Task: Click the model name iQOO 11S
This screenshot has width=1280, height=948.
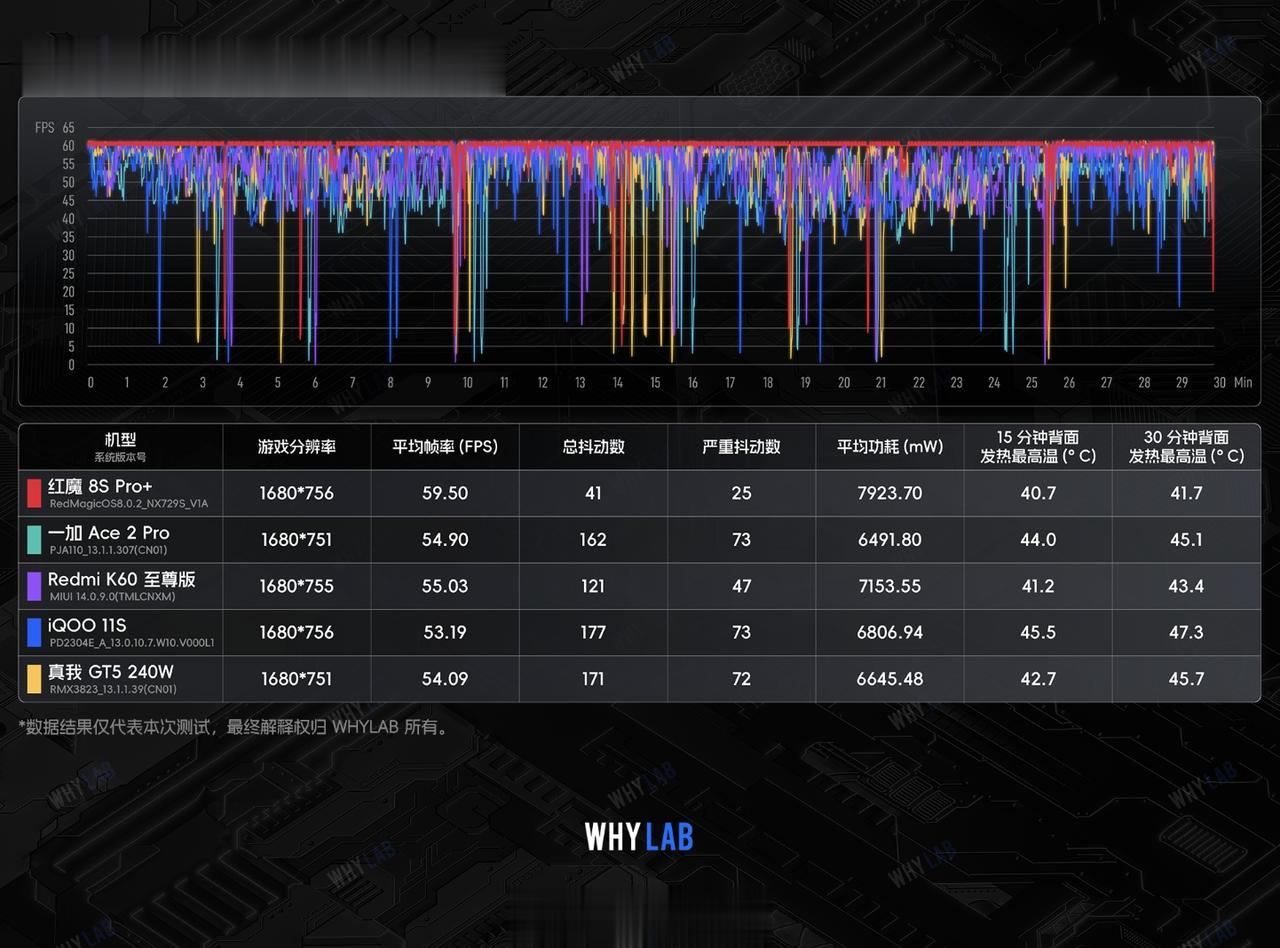Action: click(x=87, y=625)
